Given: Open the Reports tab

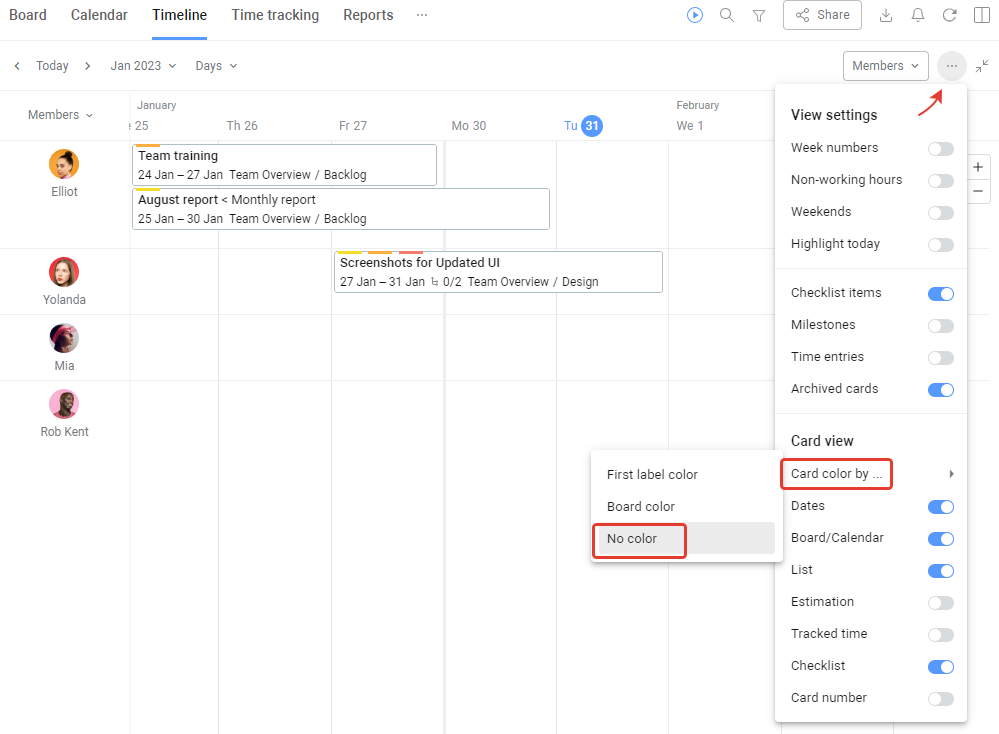Looking at the screenshot, I should [368, 15].
